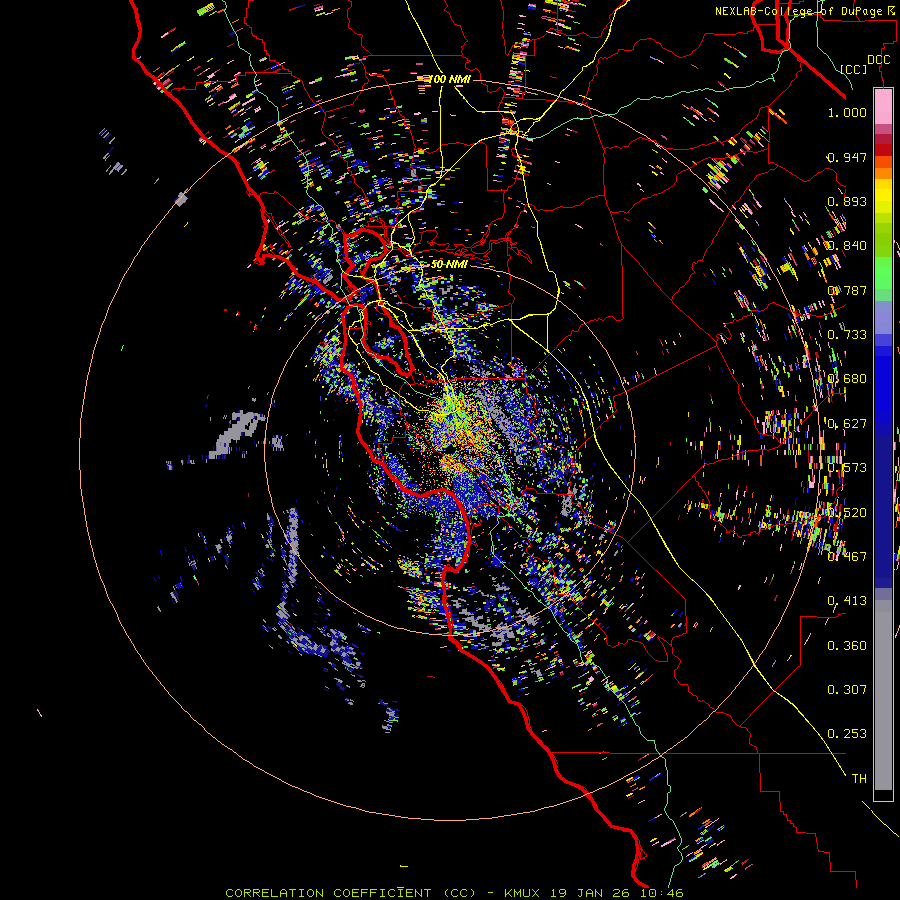Click the DCC product label
Viewport: 900px width, 900px height.
coord(878,60)
